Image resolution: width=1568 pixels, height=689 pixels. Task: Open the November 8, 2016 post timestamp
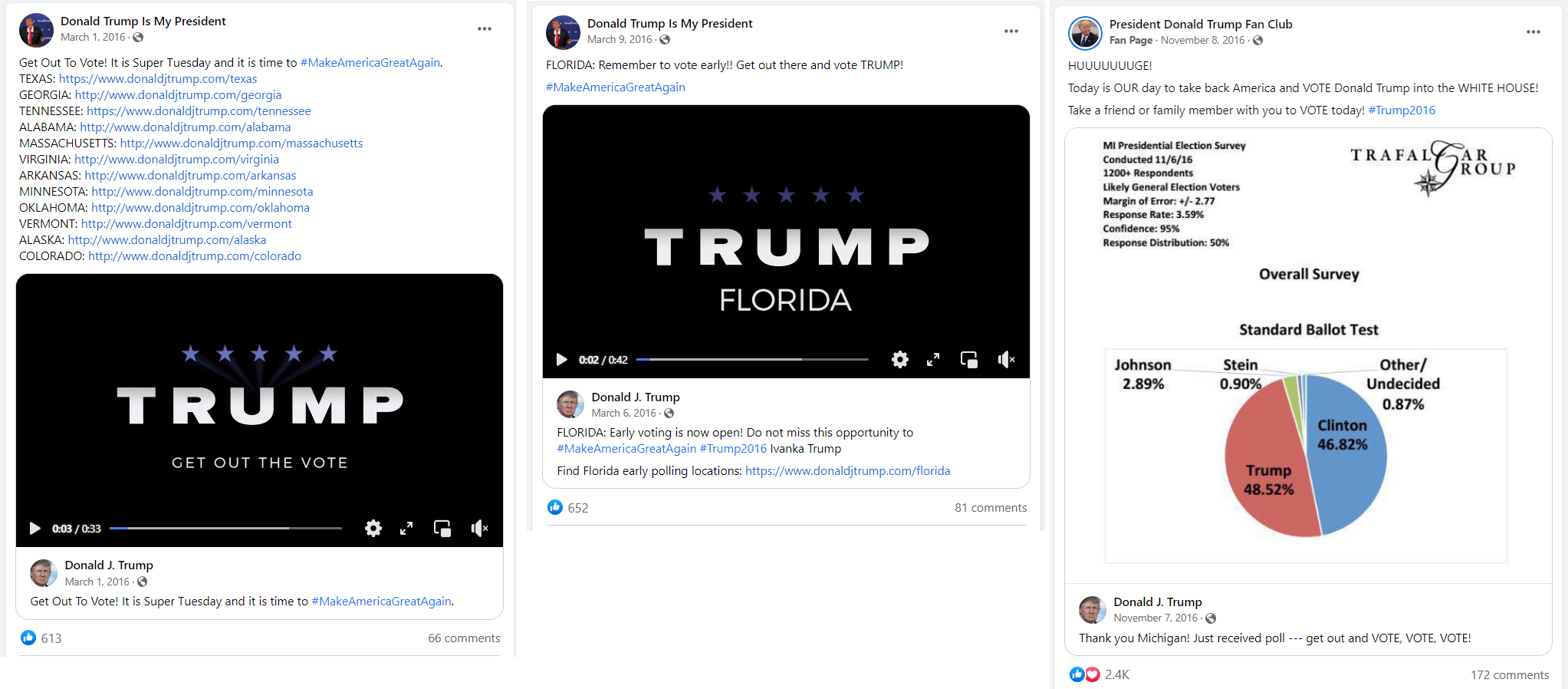[x=1202, y=41]
